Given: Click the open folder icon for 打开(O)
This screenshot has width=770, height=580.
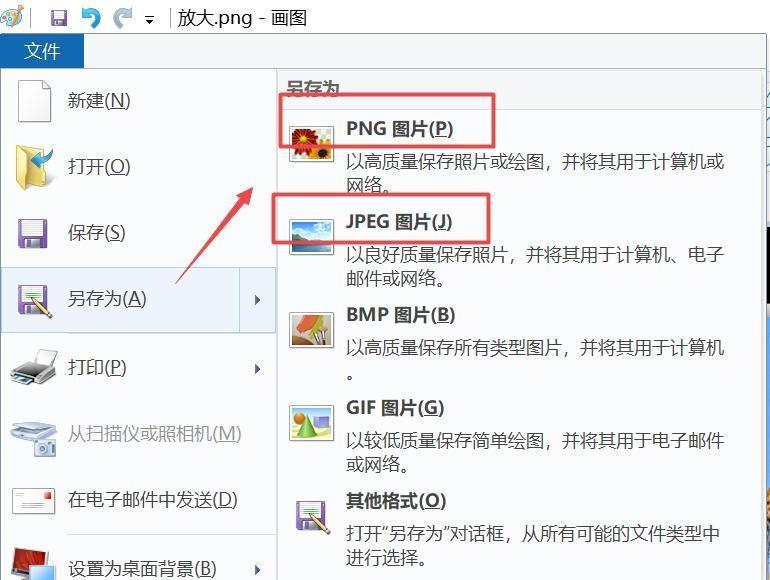Looking at the screenshot, I should click(33, 166).
